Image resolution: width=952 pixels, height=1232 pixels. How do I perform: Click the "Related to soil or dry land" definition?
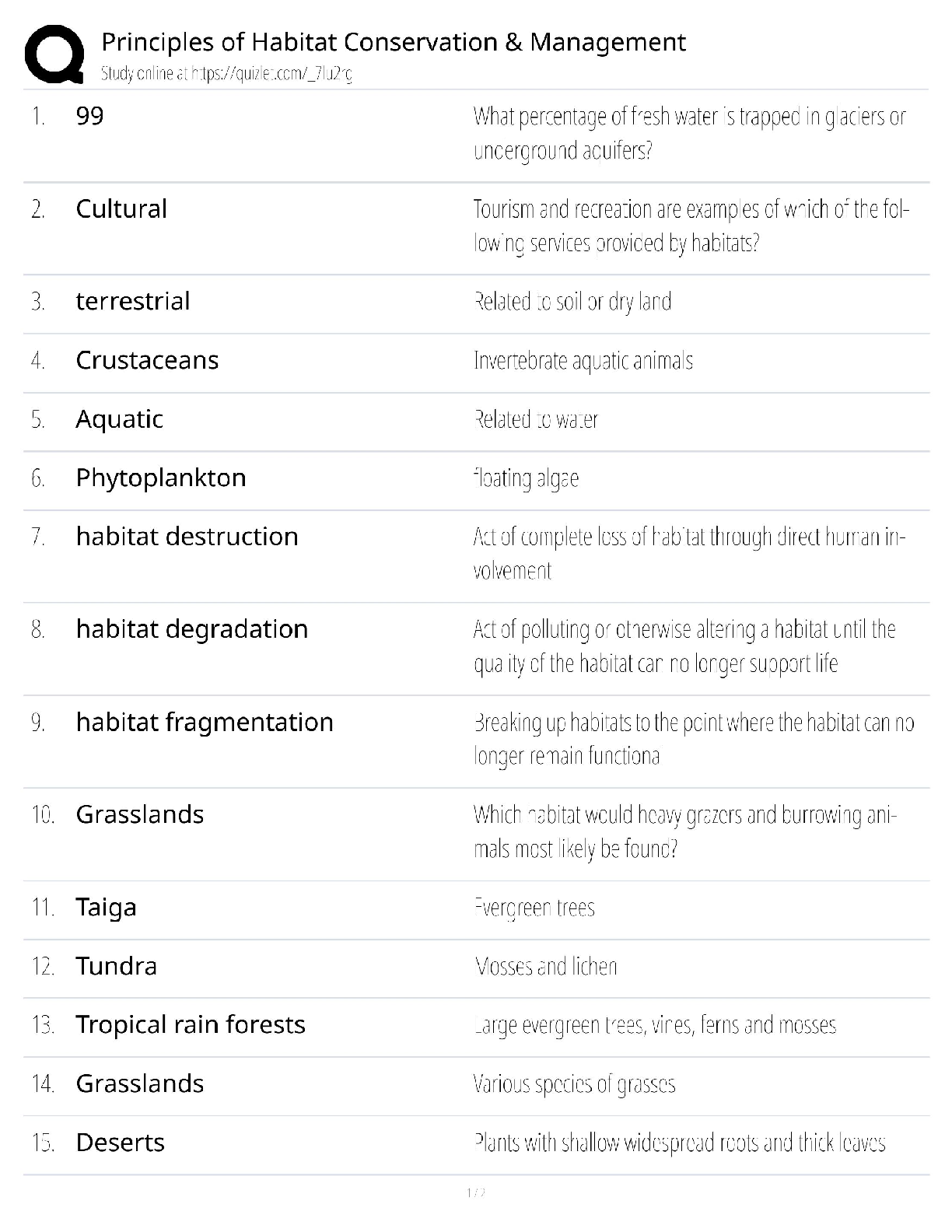[x=572, y=301]
